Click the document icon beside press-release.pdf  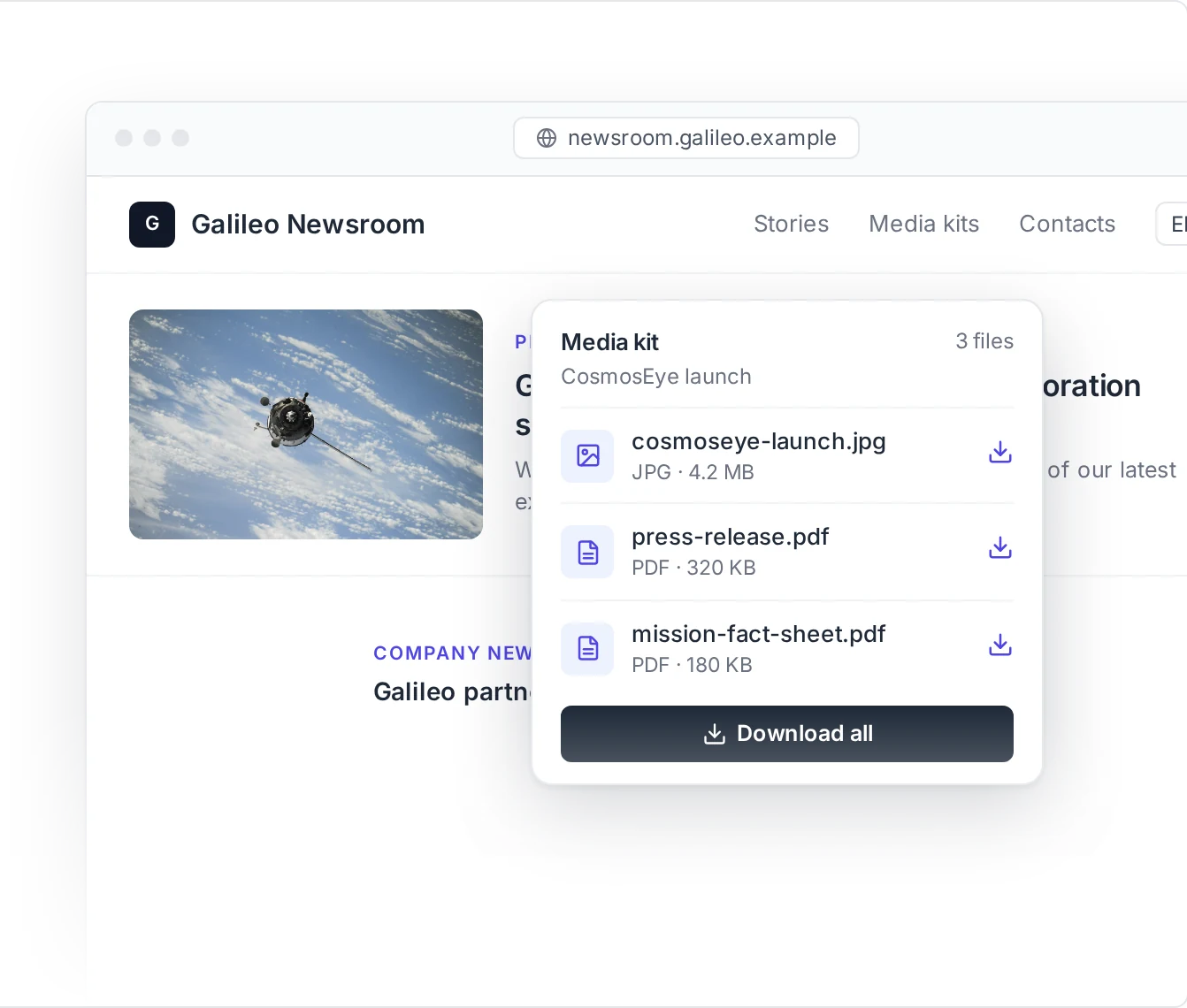587,552
